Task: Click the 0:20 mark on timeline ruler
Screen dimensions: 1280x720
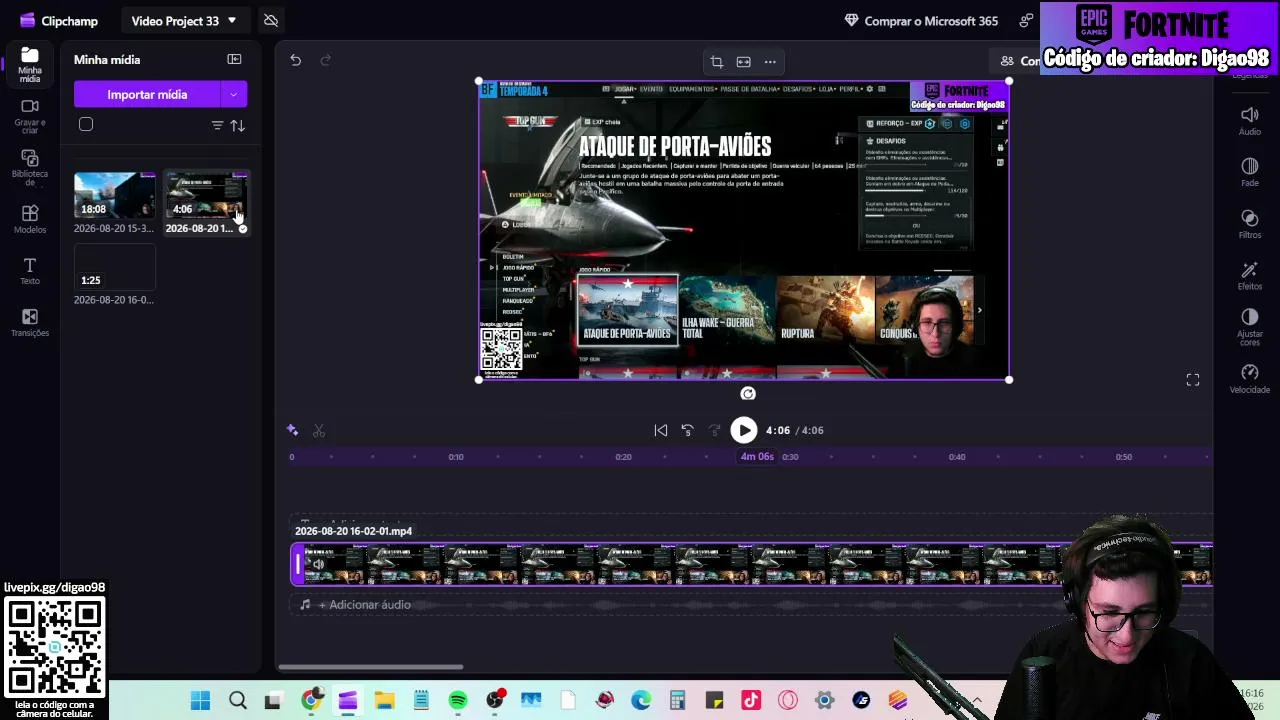Action: point(623,457)
